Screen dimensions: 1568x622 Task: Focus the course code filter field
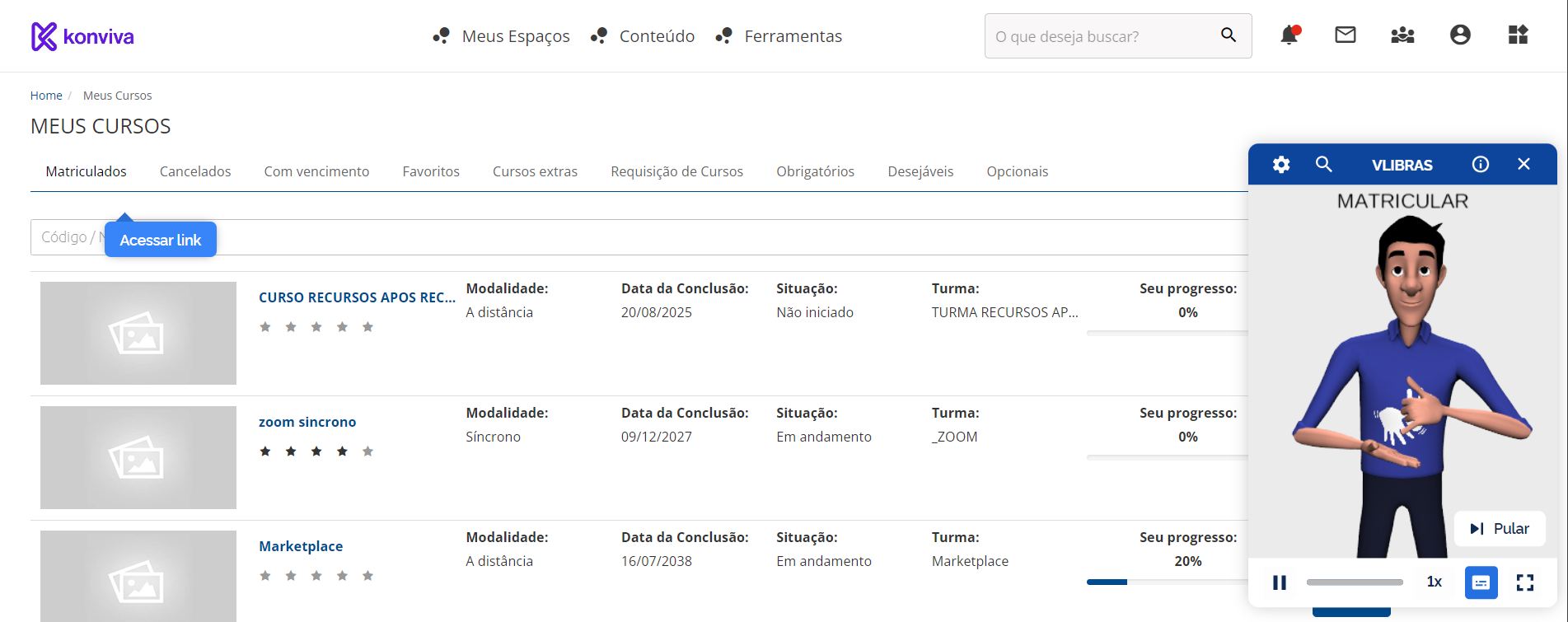click(x=639, y=237)
